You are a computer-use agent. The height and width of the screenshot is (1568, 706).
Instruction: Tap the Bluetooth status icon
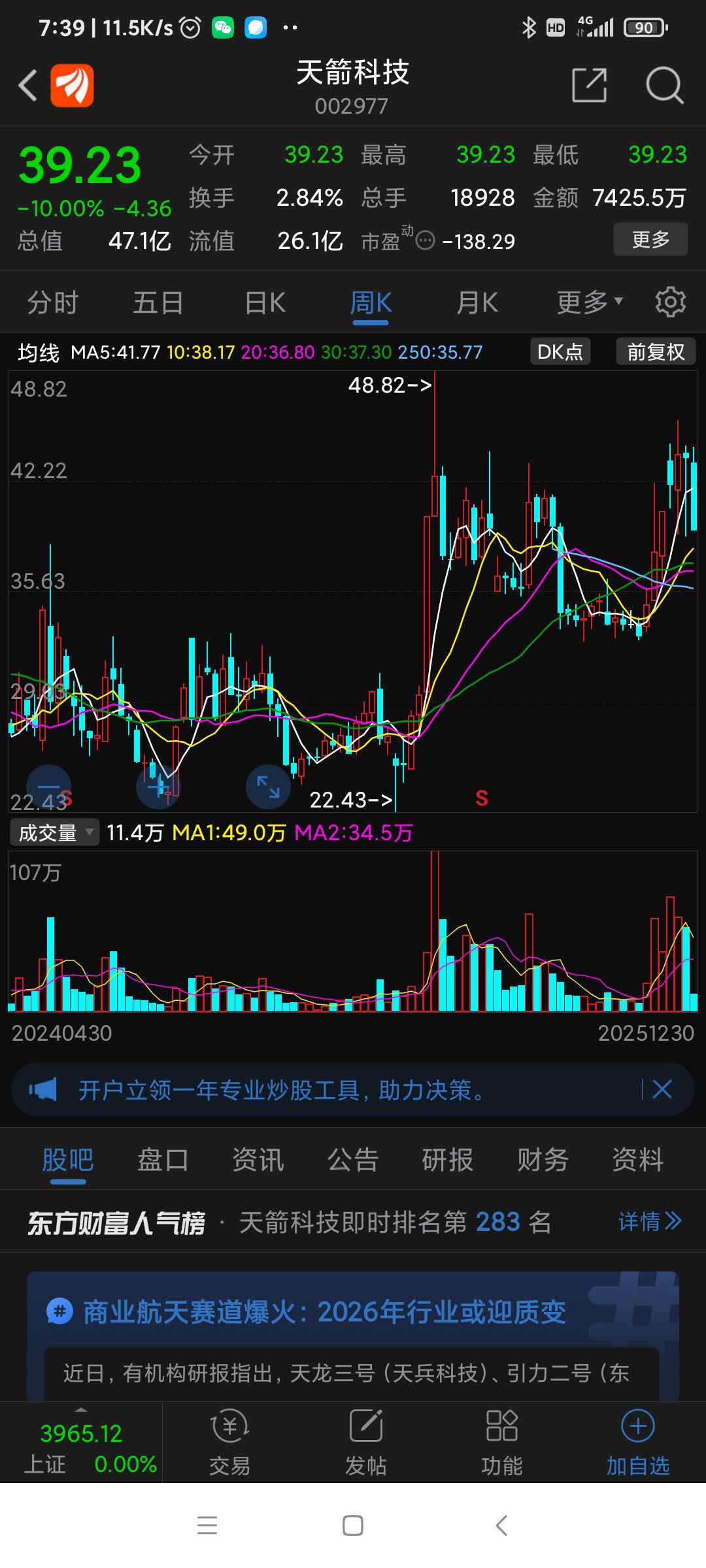(529, 27)
